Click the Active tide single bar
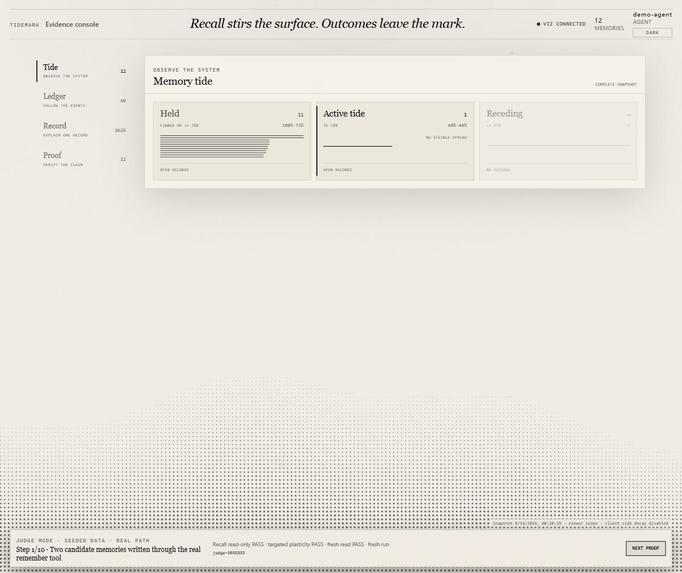 358,147
